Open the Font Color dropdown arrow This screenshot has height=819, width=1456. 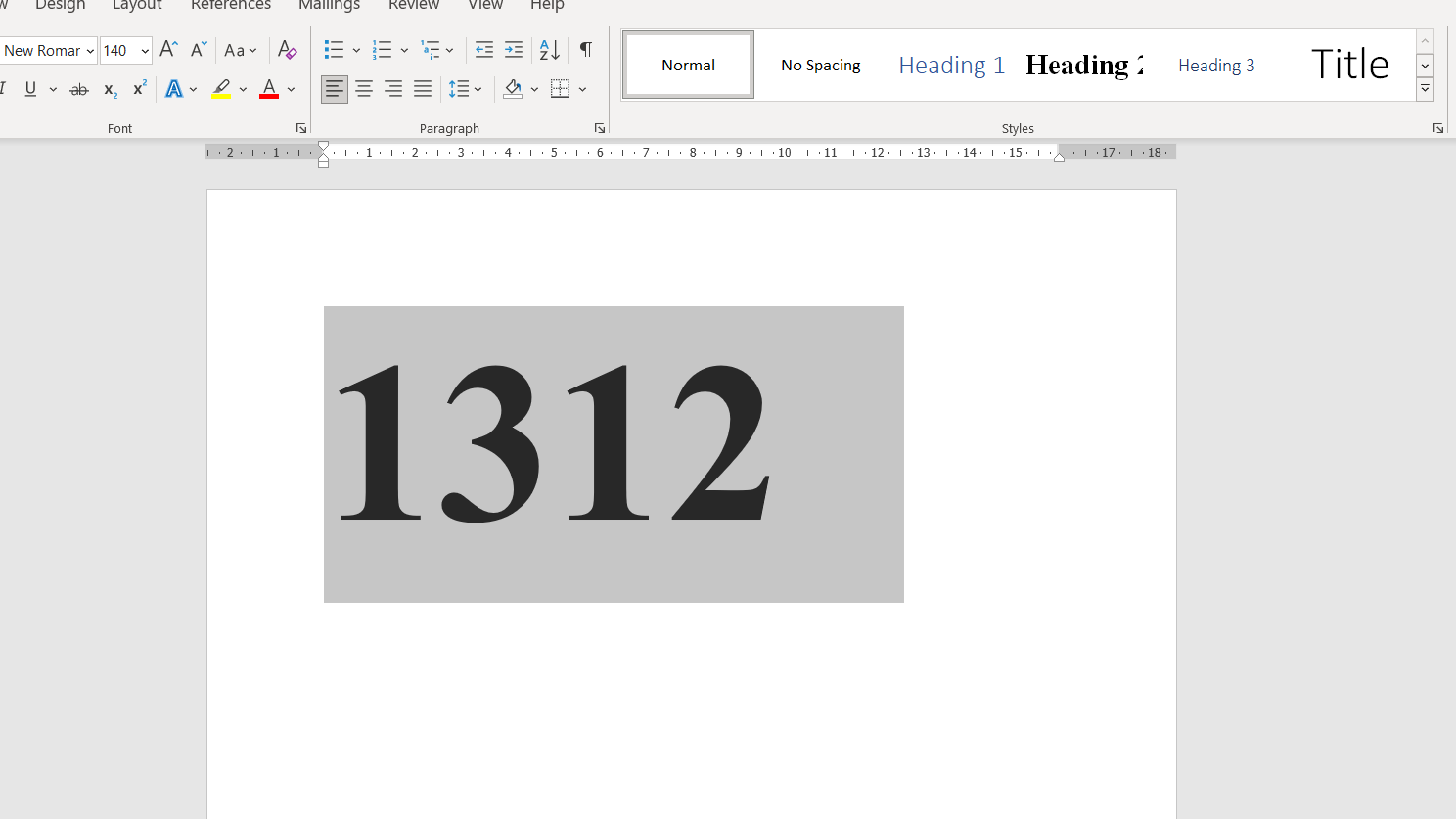tap(291, 89)
